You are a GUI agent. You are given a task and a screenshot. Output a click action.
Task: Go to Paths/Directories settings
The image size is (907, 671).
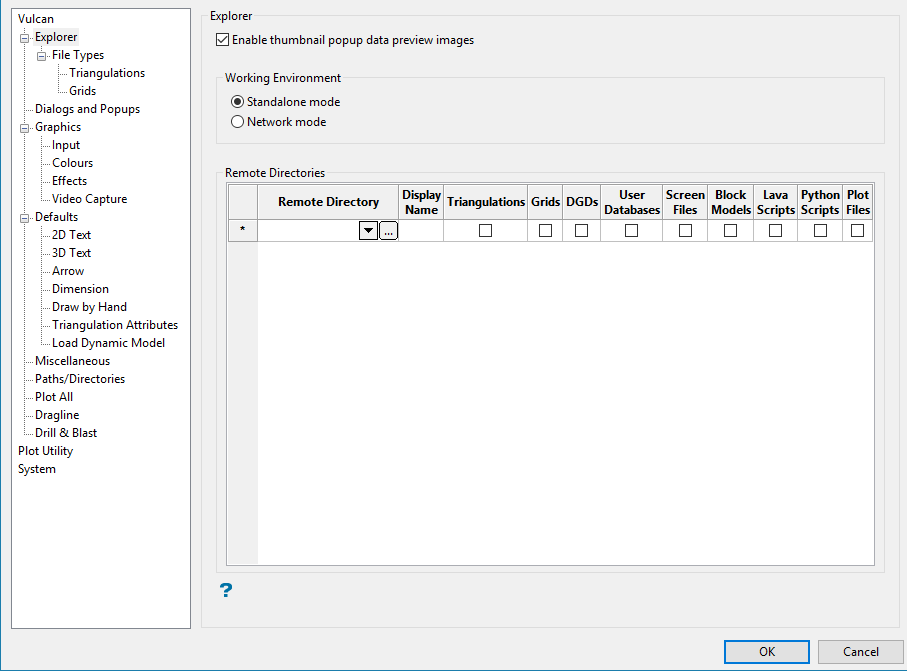(x=80, y=379)
